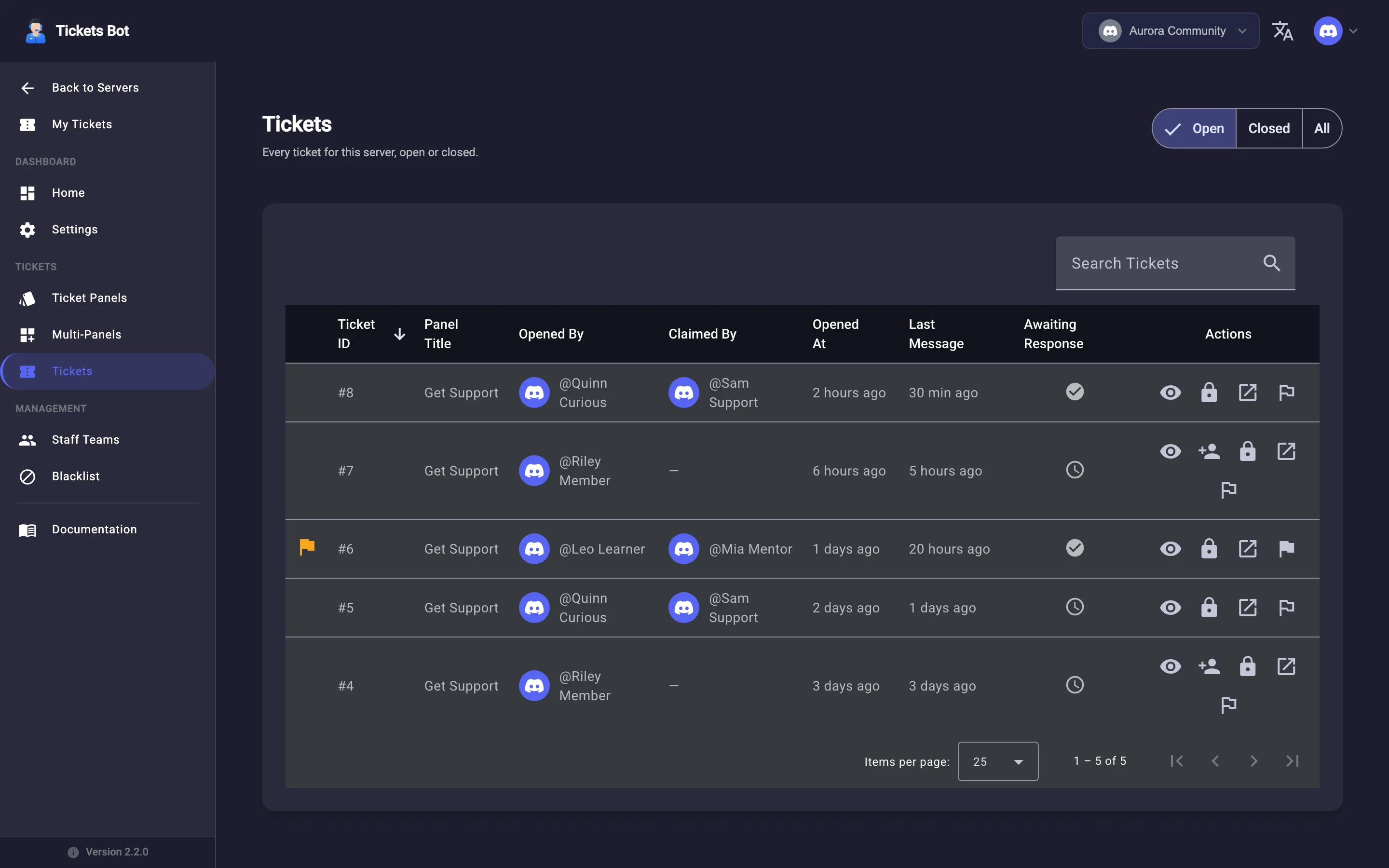Go to the last page

click(1292, 761)
